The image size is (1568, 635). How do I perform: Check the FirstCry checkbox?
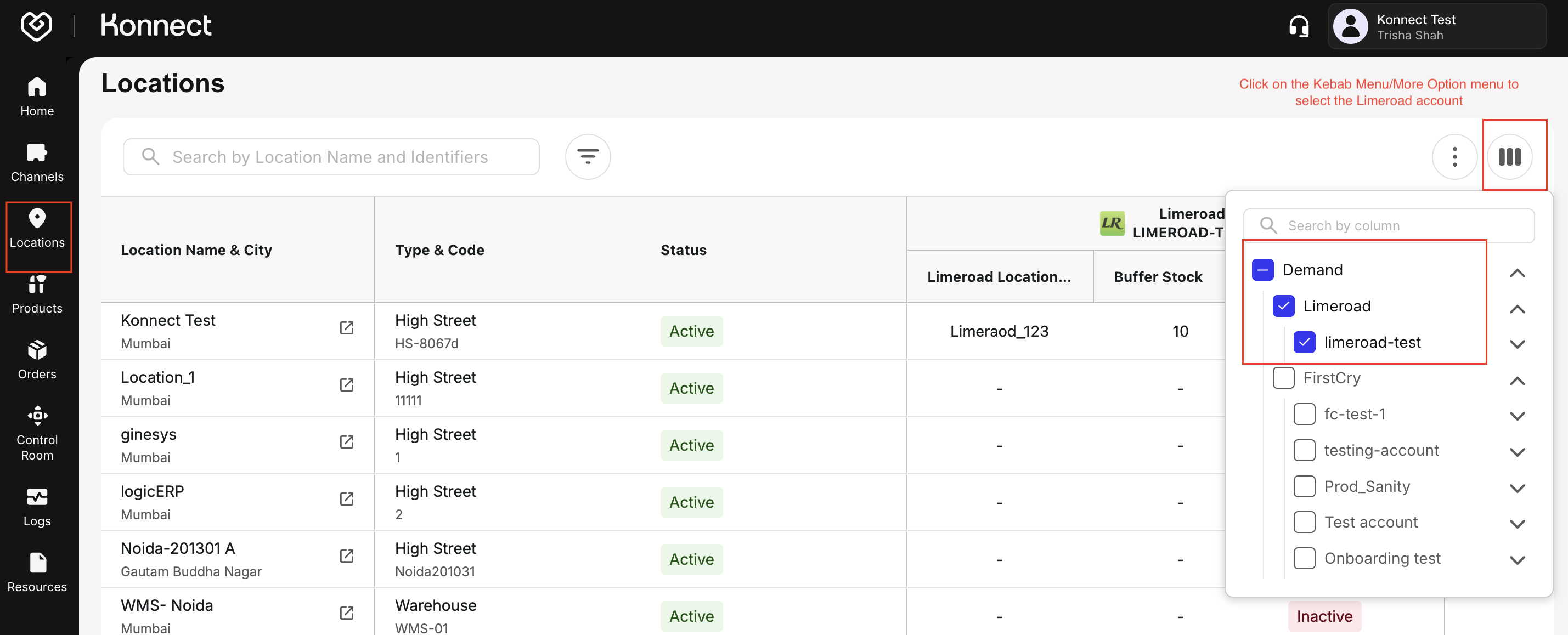1283,378
